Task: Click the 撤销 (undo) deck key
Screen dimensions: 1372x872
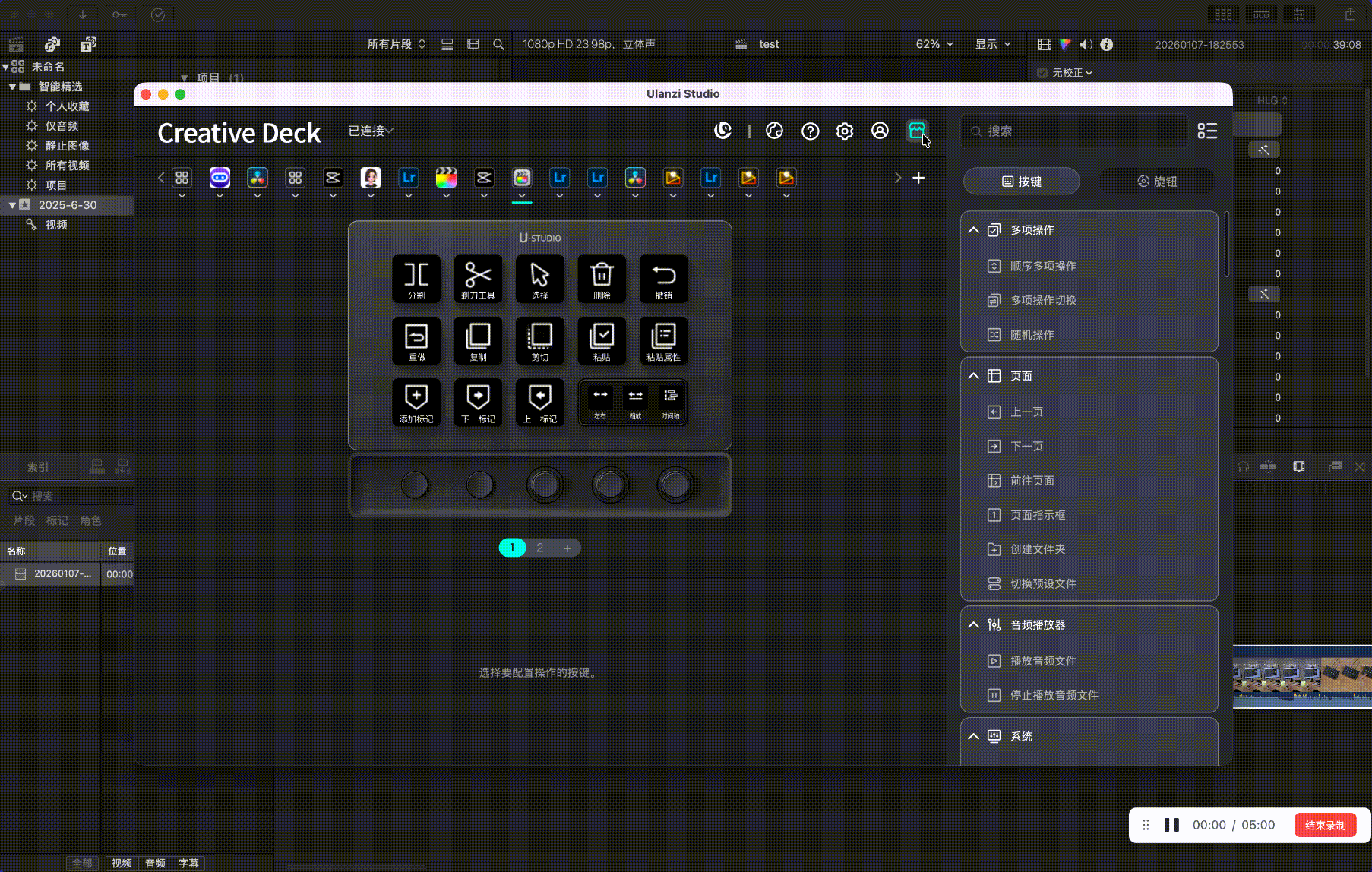Action: click(663, 279)
